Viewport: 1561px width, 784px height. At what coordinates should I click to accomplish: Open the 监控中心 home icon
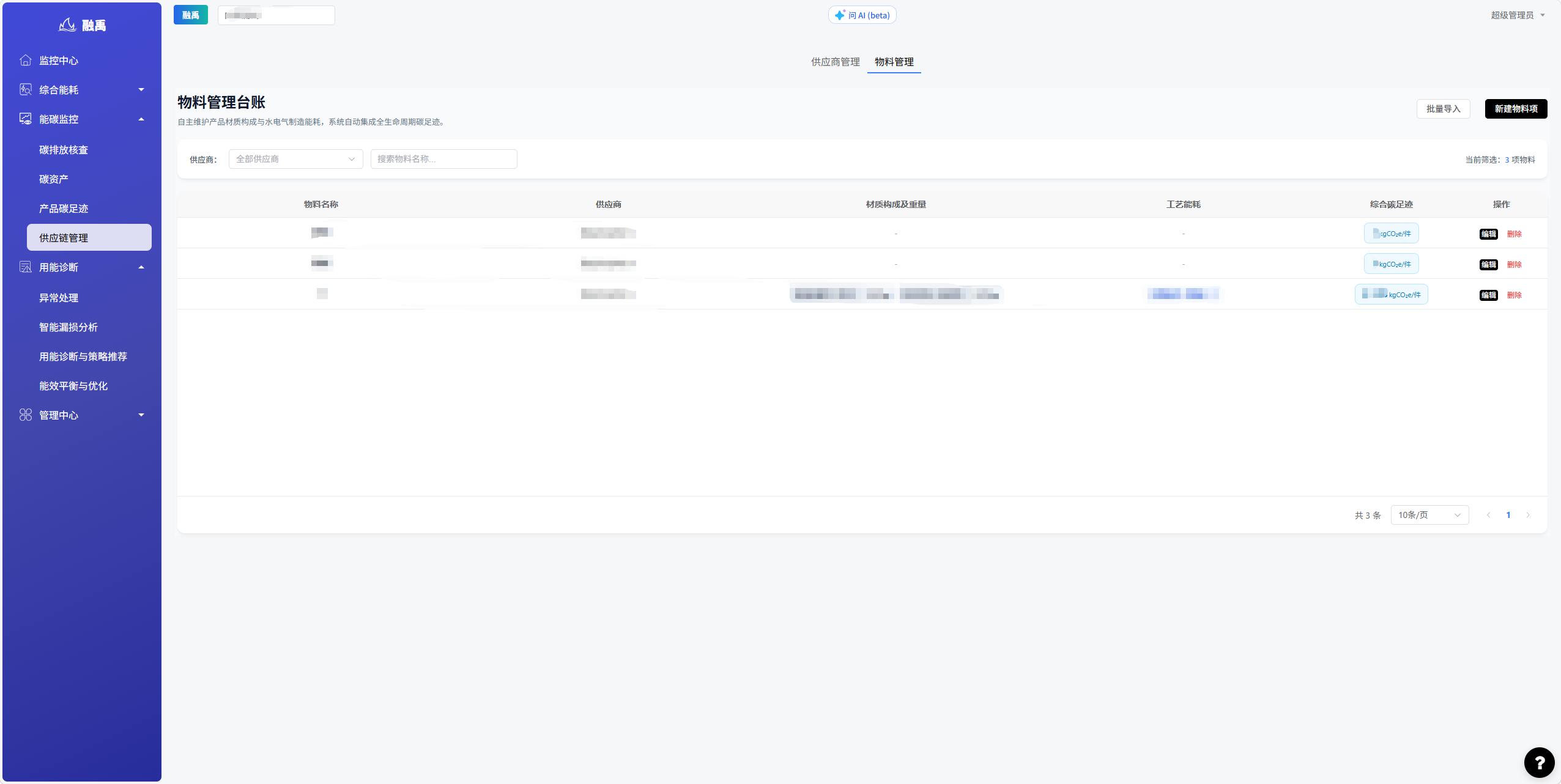[x=26, y=60]
